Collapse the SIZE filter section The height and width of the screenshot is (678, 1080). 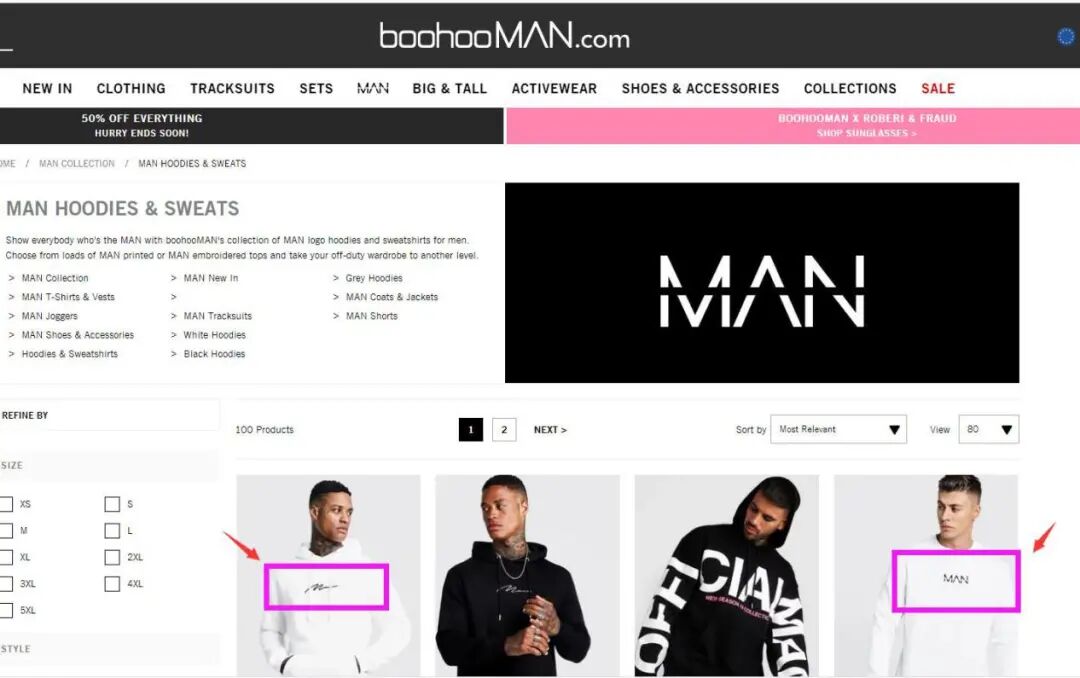(109, 466)
